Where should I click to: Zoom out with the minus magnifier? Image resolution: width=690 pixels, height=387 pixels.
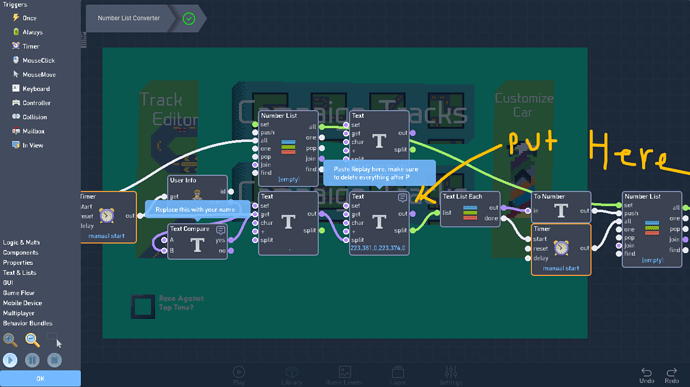click(32, 339)
